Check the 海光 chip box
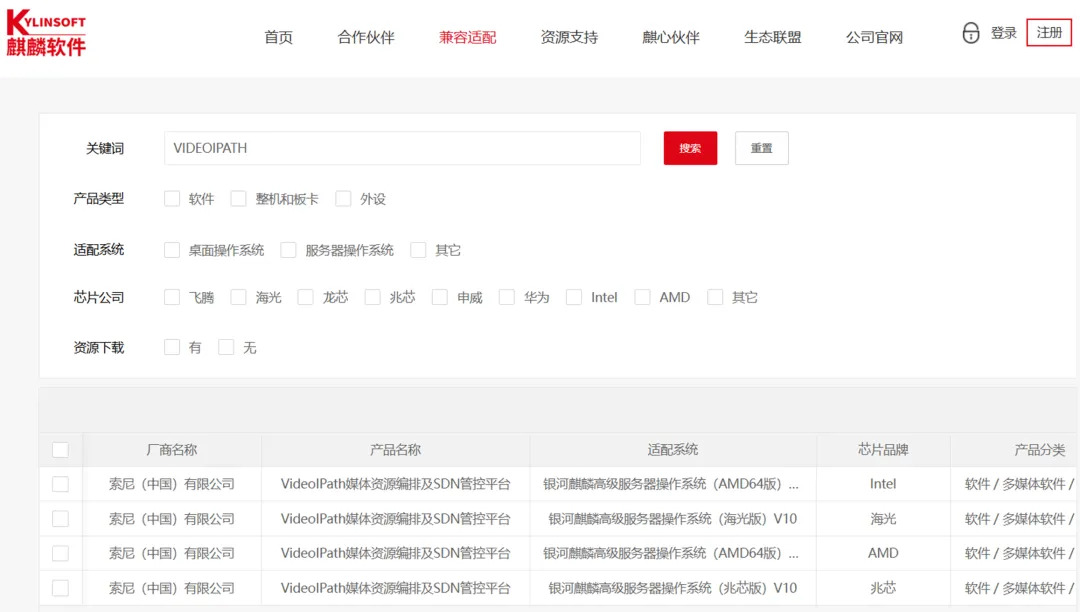 238,297
